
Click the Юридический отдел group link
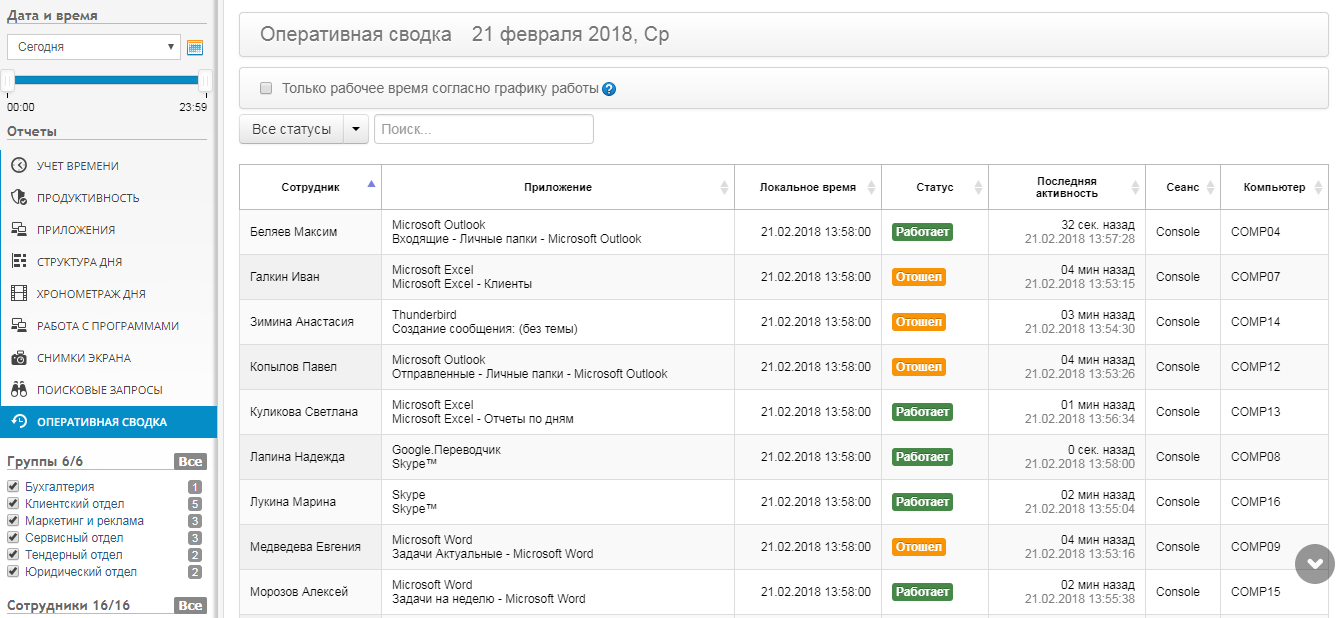81,572
